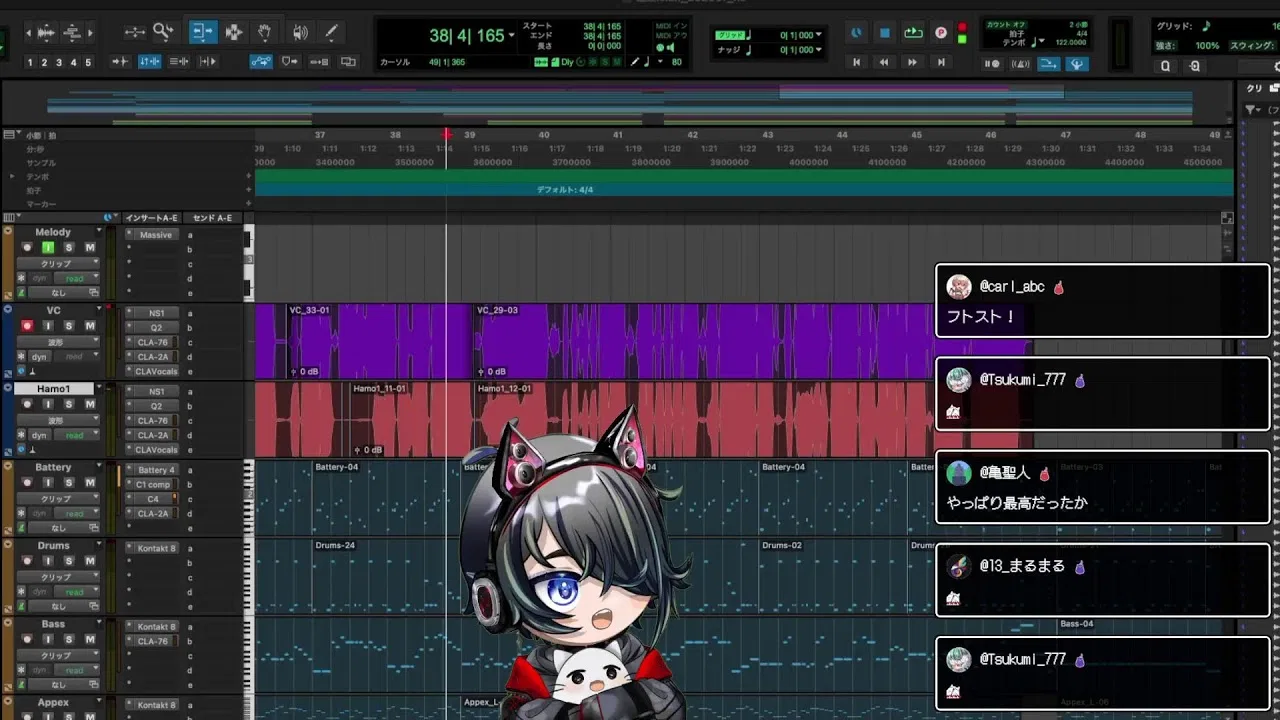Pick the Grabber hand tool
This screenshot has width=1280, height=720.
(265, 32)
